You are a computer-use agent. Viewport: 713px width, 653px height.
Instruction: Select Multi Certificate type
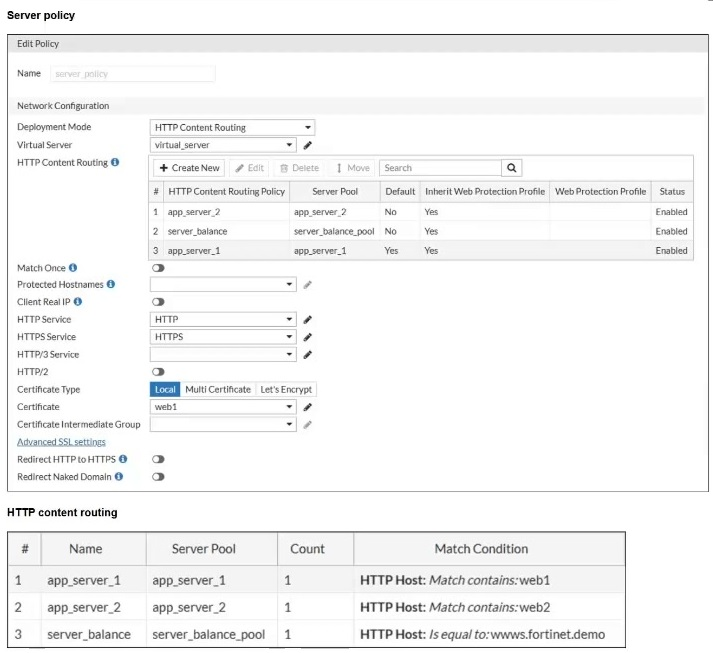point(218,390)
